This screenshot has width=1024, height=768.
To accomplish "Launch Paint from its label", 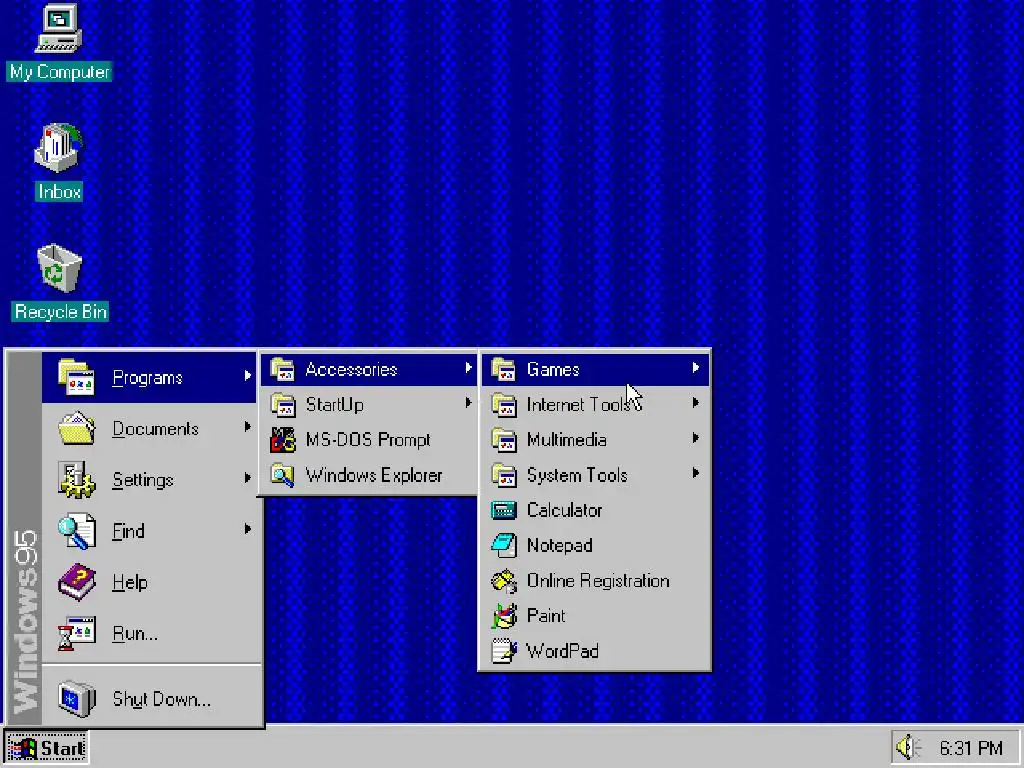I will [546, 616].
